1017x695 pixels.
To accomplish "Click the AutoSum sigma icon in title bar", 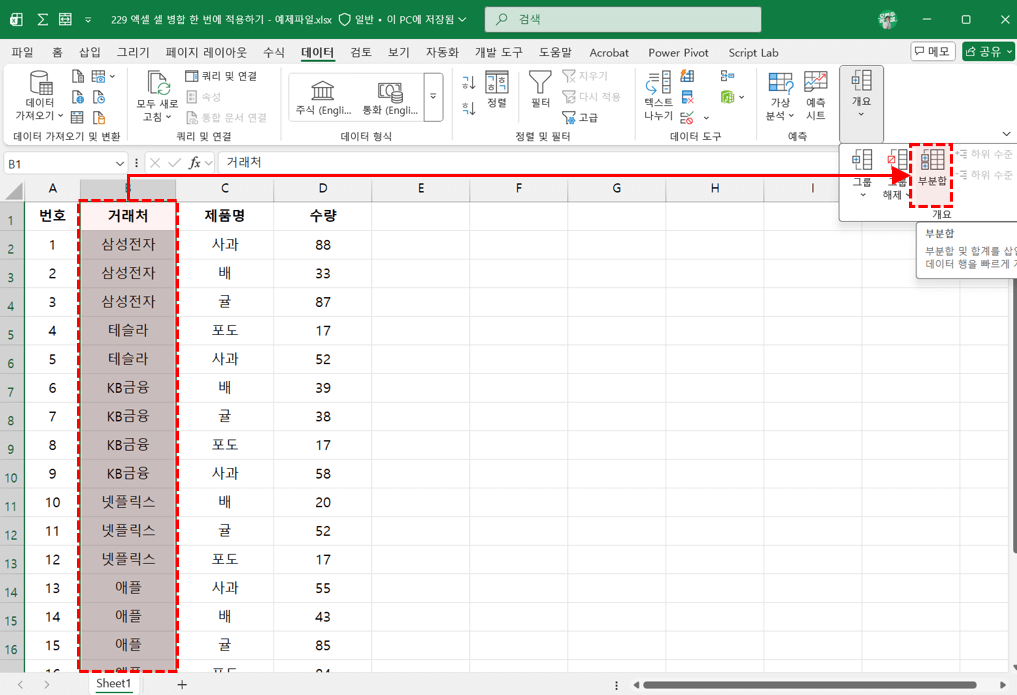I will [41, 19].
